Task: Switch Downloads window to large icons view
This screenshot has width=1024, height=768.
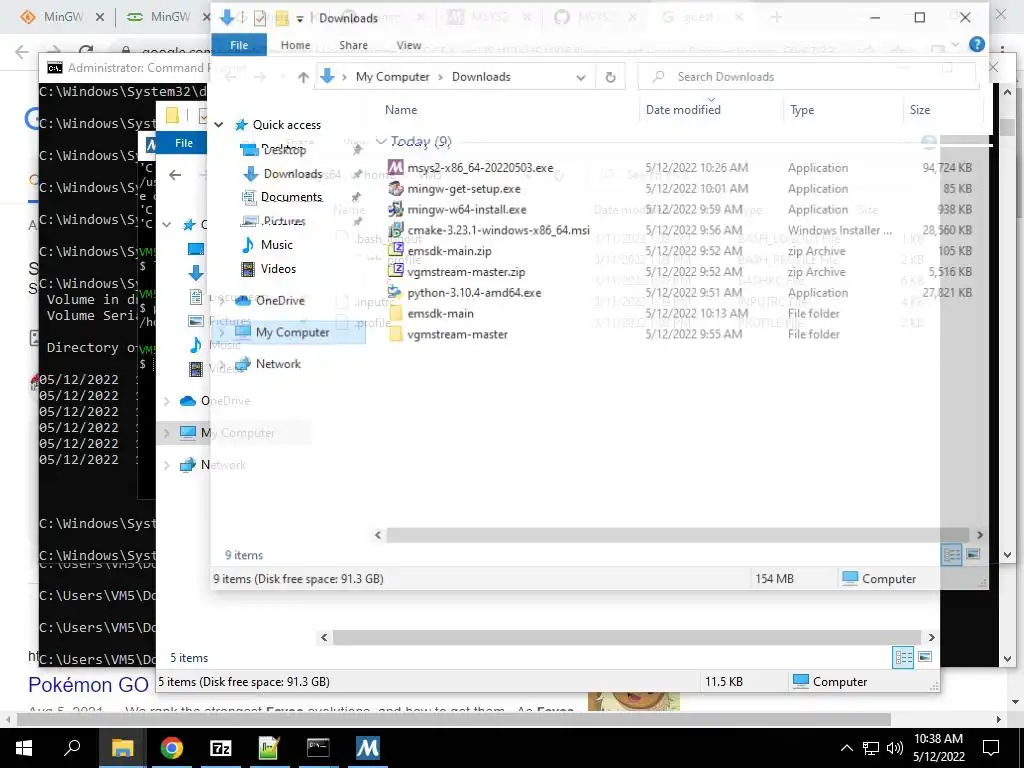Action: [x=973, y=555]
